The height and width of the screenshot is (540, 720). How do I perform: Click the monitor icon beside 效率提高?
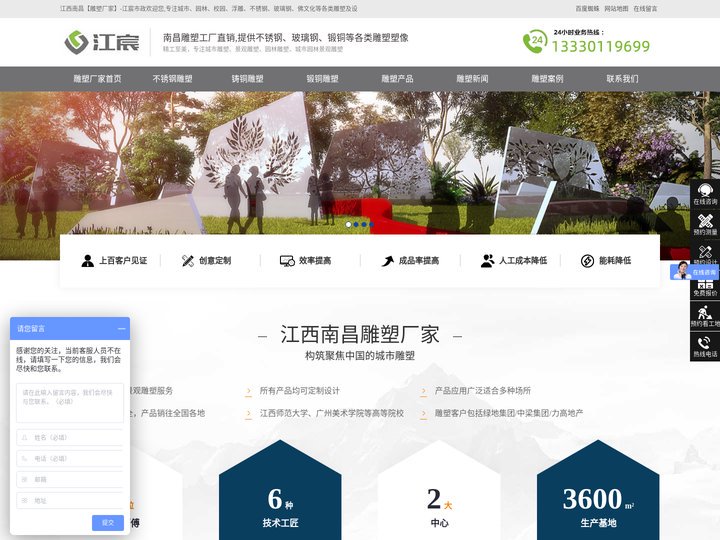click(287, 261)
